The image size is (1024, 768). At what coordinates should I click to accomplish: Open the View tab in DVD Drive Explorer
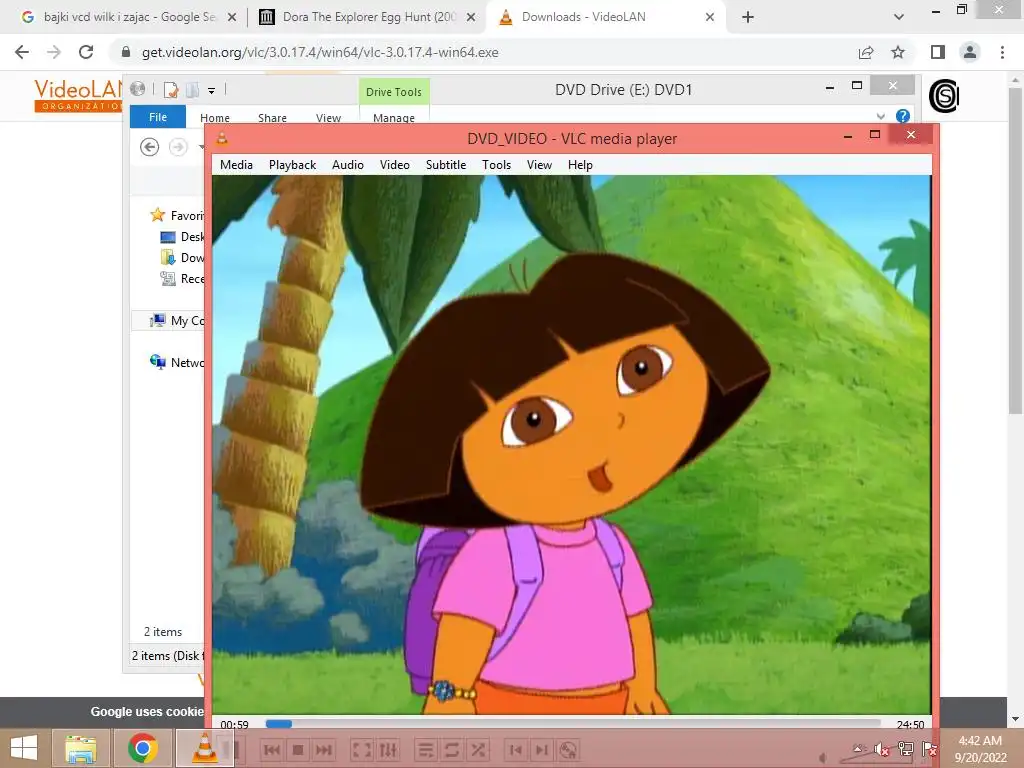(x=328, y=118)
